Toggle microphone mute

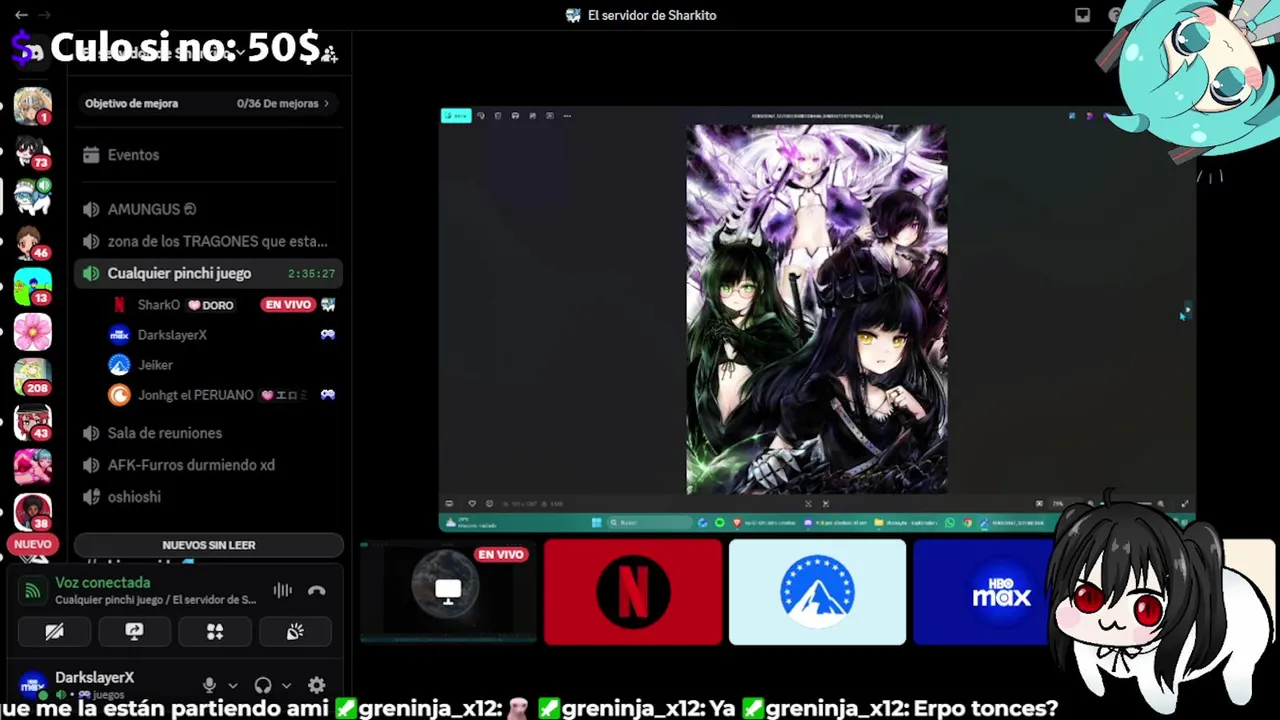[209, 685]
